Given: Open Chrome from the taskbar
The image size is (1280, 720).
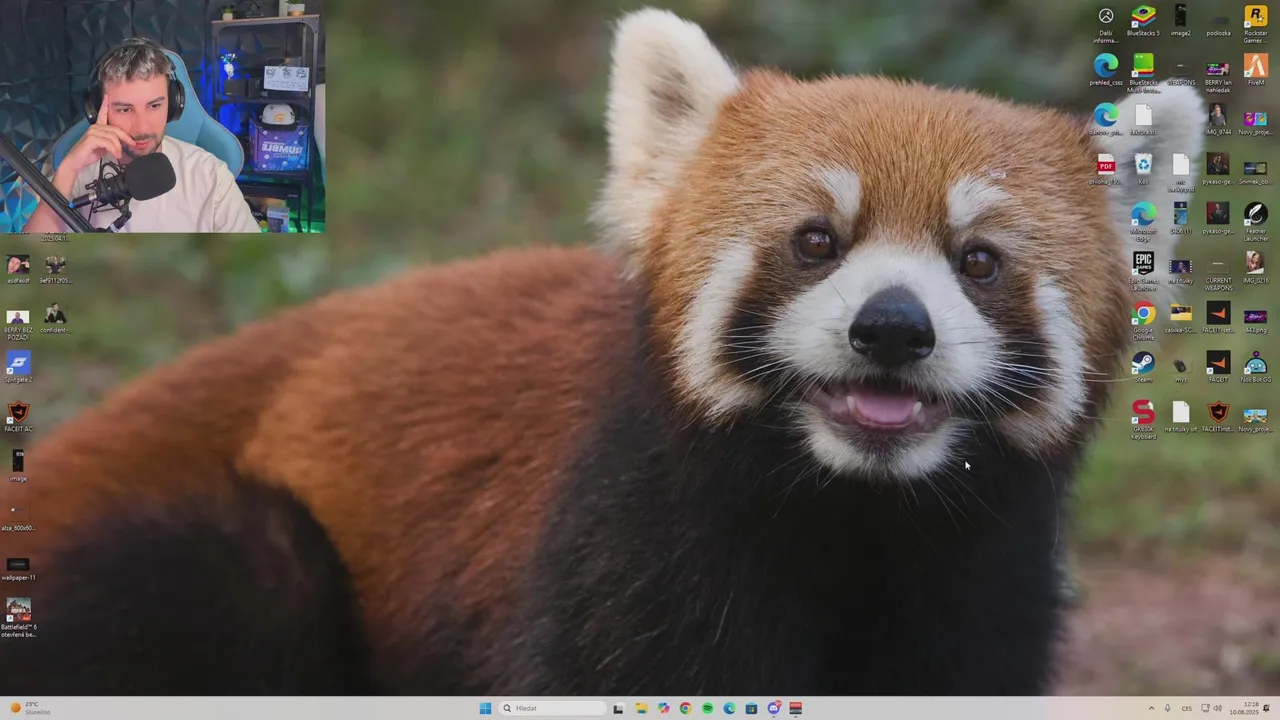Looking at the screenshot, I should click(x=685, y=708).
